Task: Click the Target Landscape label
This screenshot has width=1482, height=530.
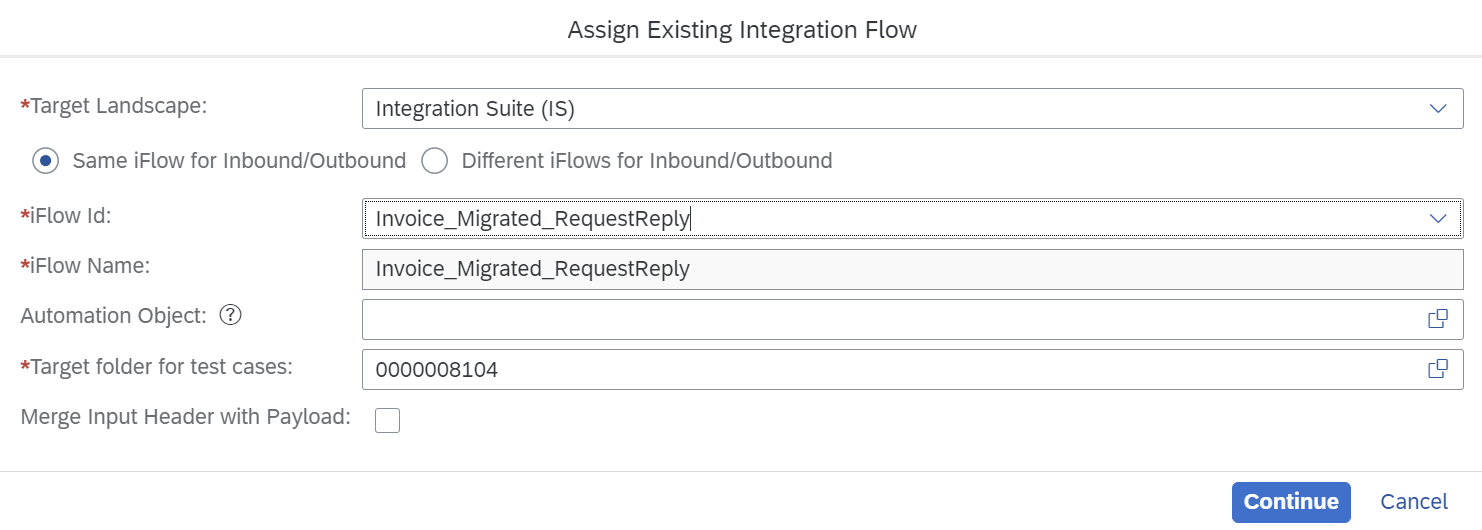Action: point(118,106)
